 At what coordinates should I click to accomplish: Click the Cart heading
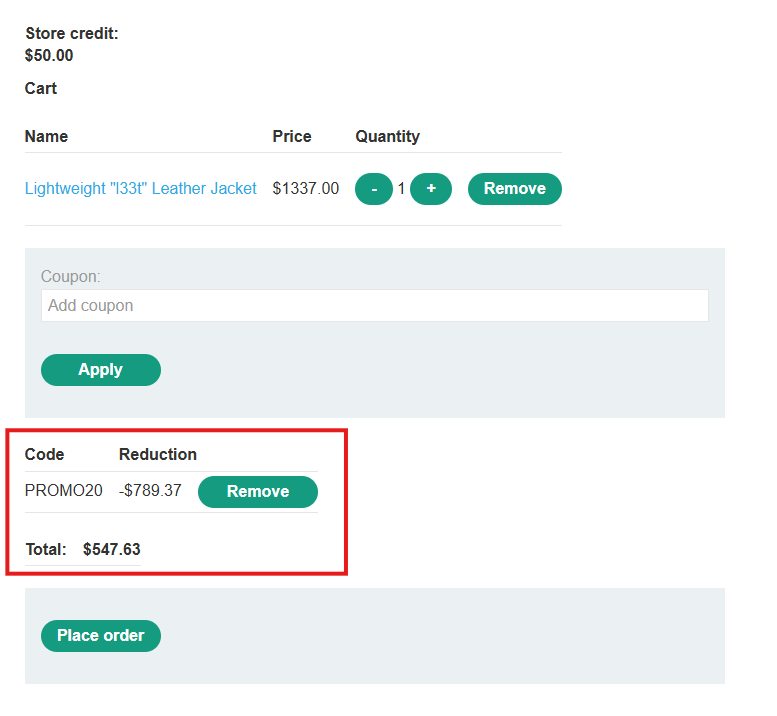pos(41,88)
